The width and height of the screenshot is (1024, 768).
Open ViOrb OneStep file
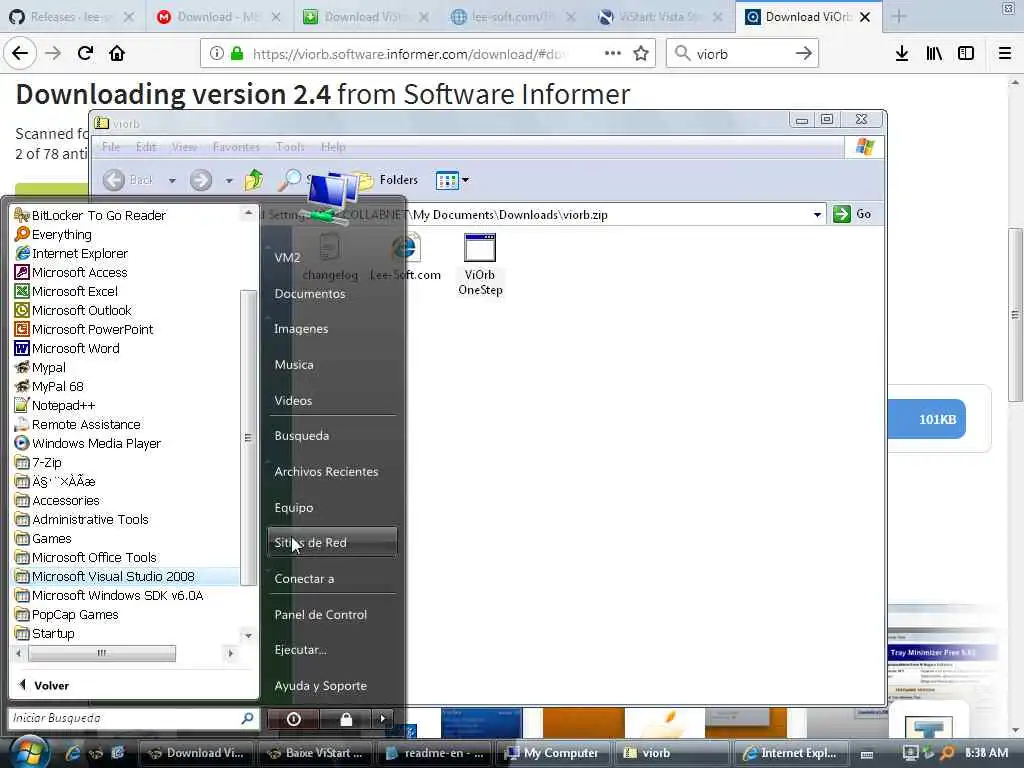pos(480,264)
